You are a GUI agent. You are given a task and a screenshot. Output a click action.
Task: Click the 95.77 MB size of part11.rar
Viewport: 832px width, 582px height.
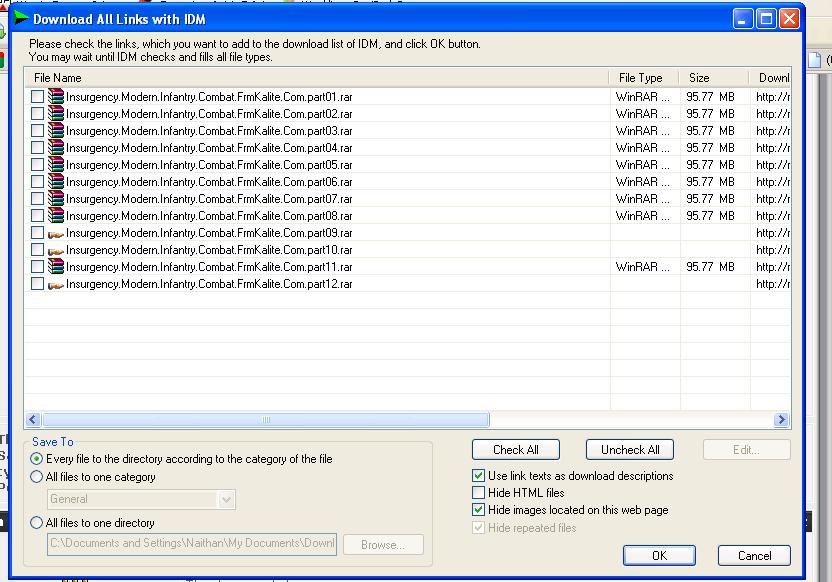(x=710, y=267)
